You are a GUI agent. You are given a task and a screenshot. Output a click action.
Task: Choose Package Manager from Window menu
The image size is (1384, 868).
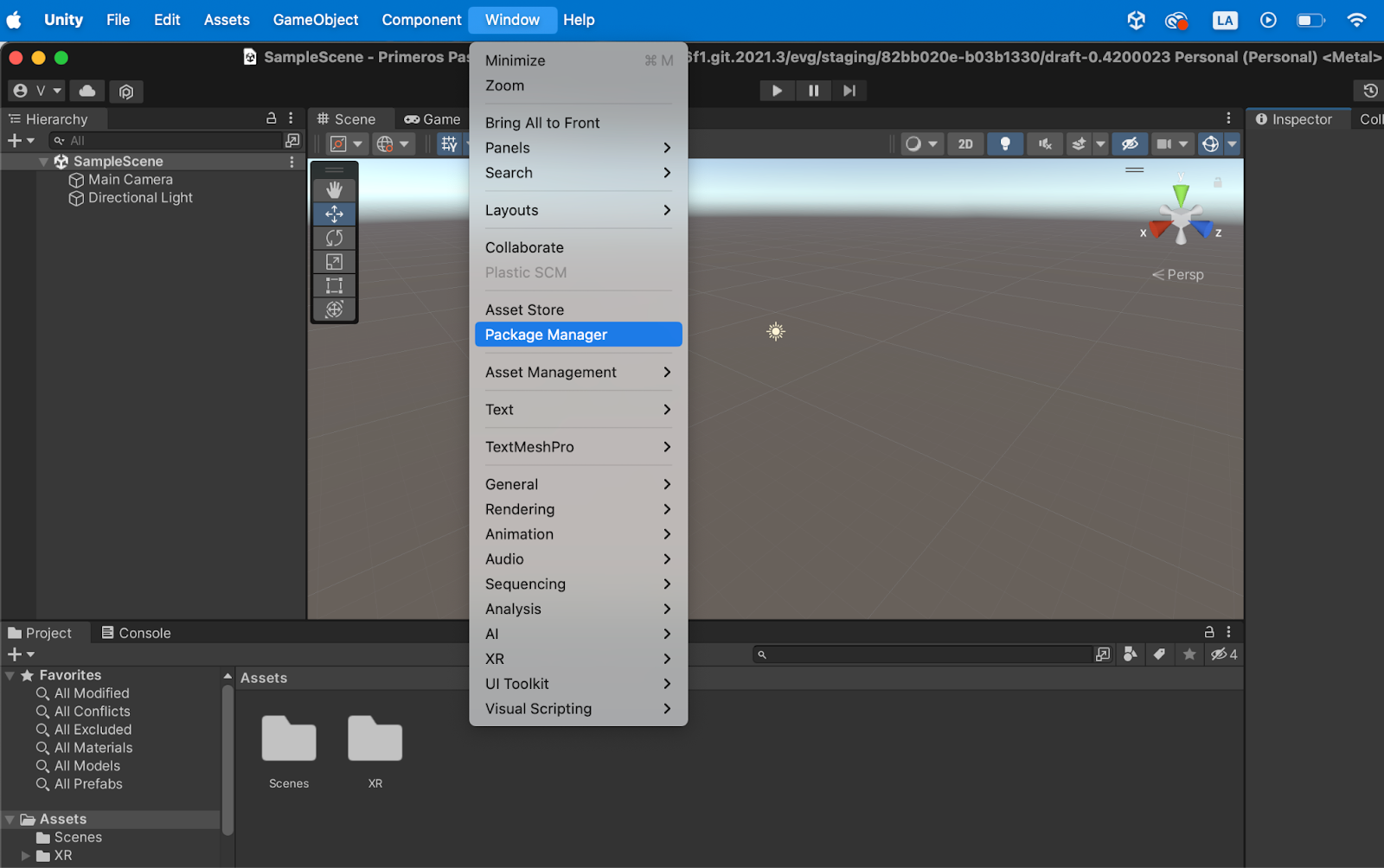tap(579, 335)
